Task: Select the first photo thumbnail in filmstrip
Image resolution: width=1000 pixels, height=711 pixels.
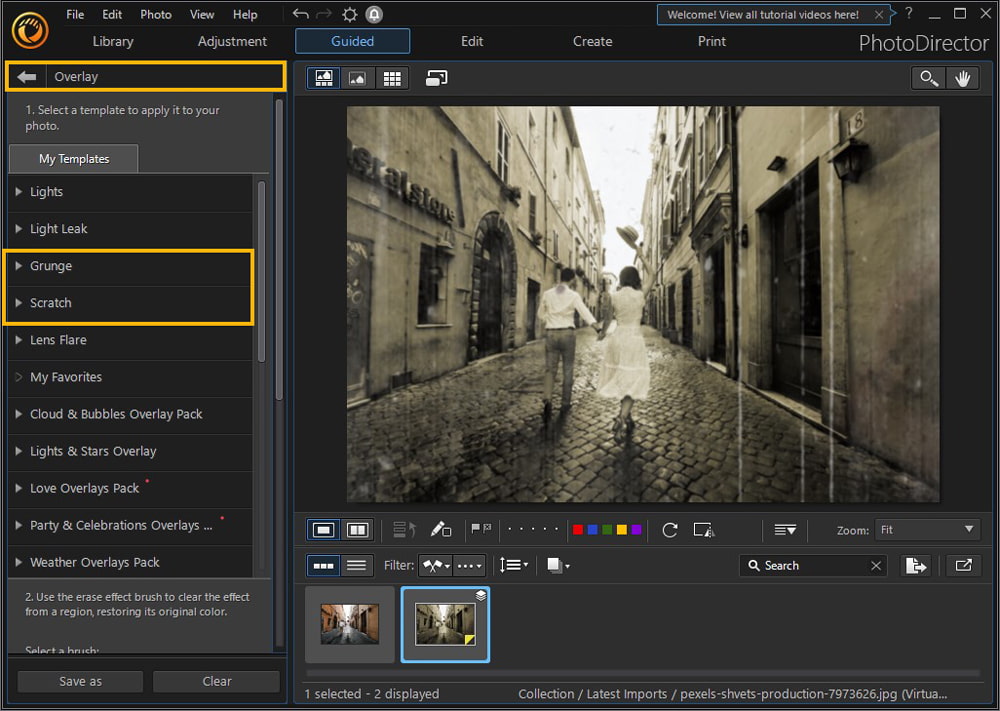Action: pyautogui.click(x=349, y=624)
